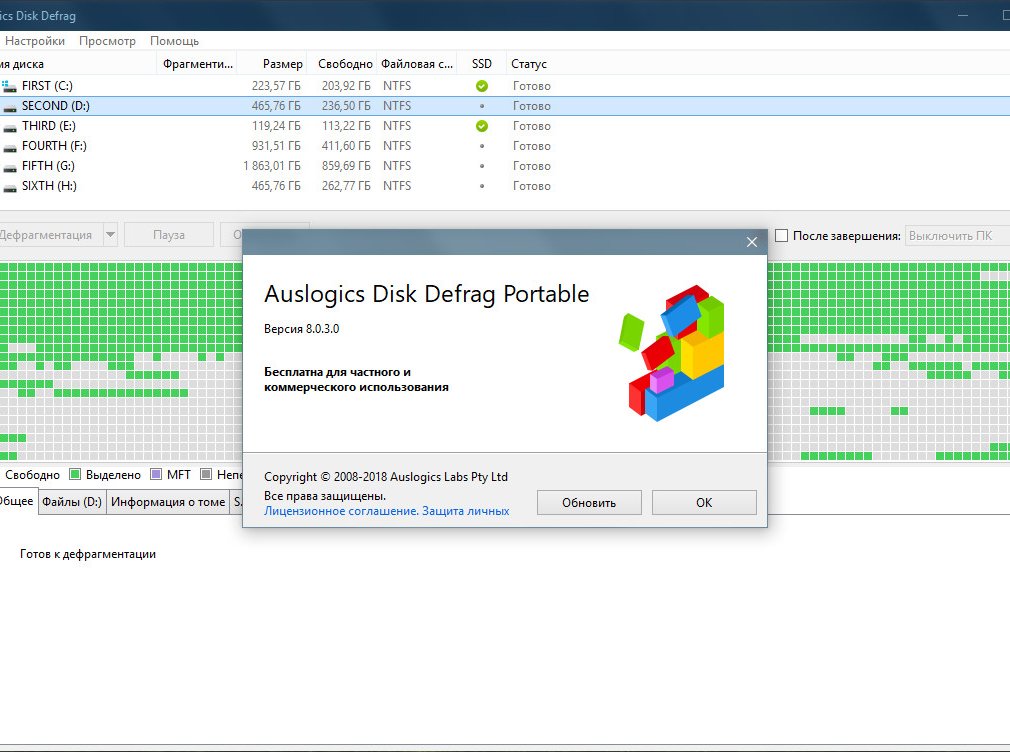Image resolution: width=1010 pixels, height=752 pixels.
Task: Click the THIRD (E:) drive icon
Action: [10, 126]
